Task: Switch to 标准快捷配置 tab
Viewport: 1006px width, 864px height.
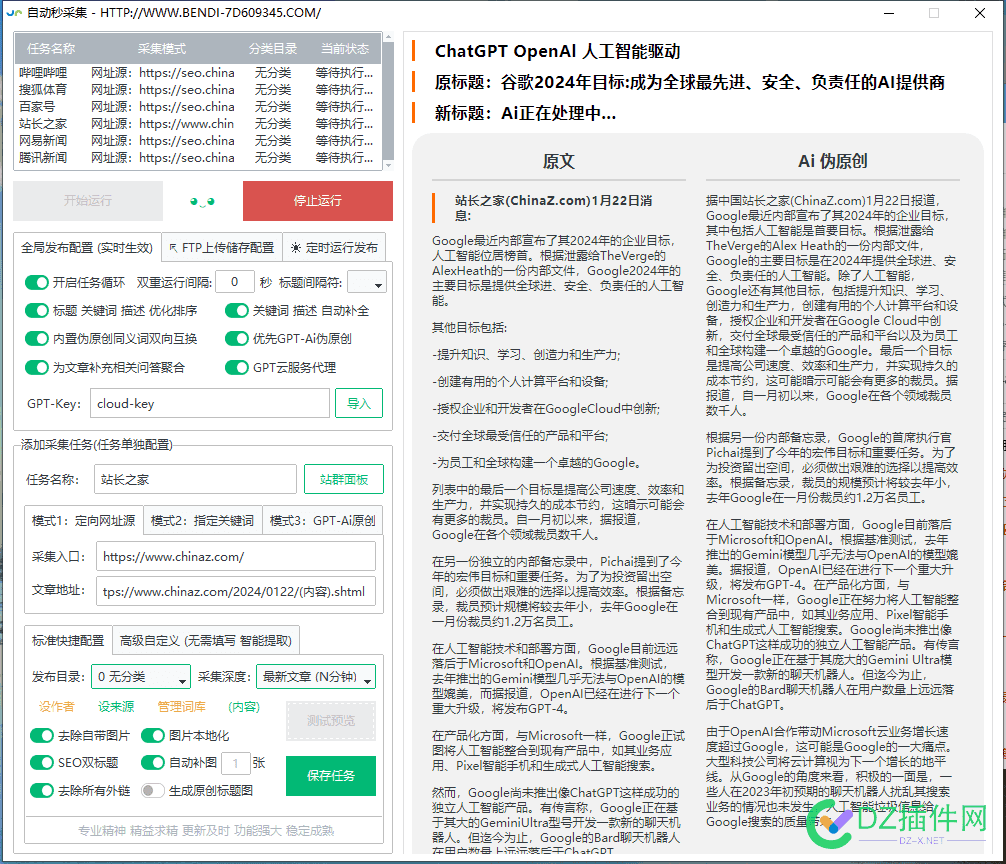Action: tap(68, 640)
